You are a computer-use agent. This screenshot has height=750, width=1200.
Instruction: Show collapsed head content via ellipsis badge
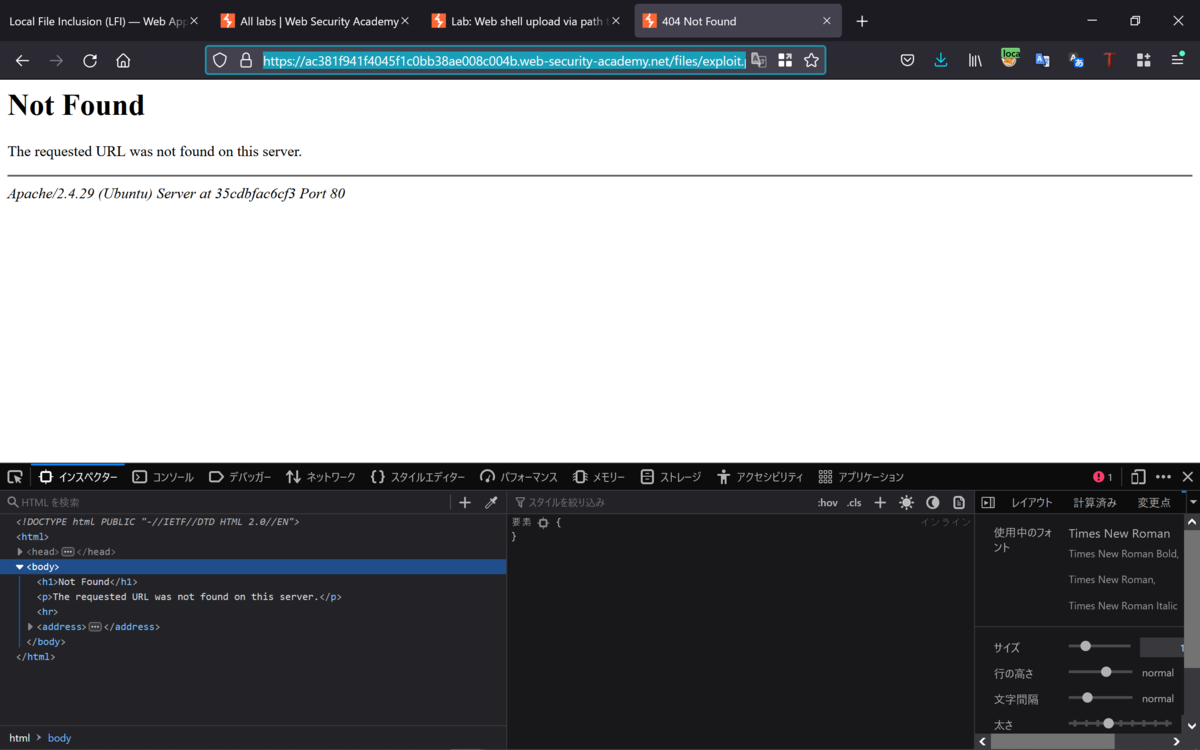coord(68,552)
